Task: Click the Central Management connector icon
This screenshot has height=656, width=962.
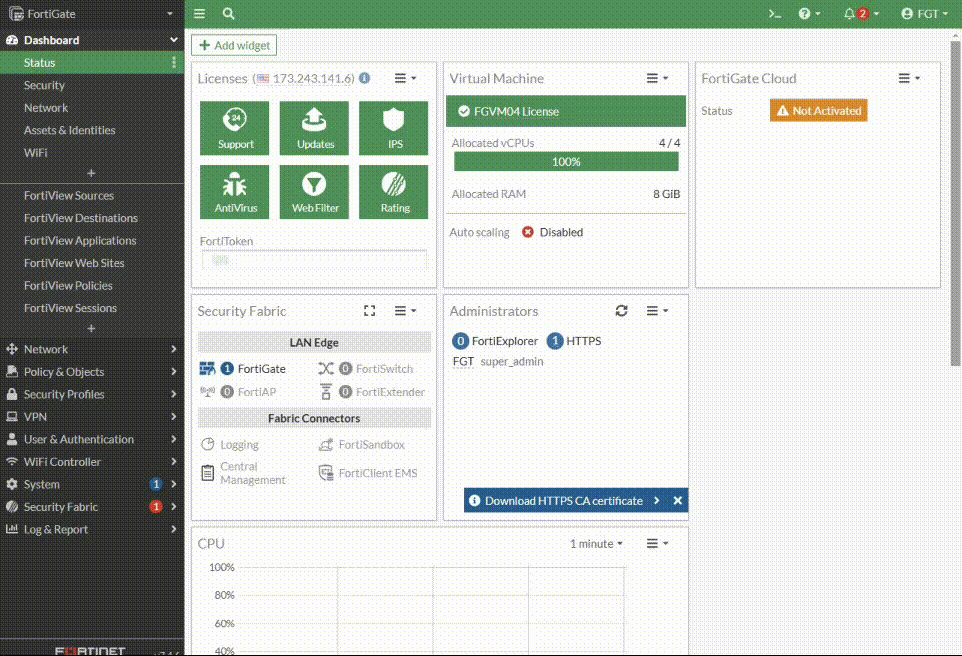Action: click(x=207, y=473)
